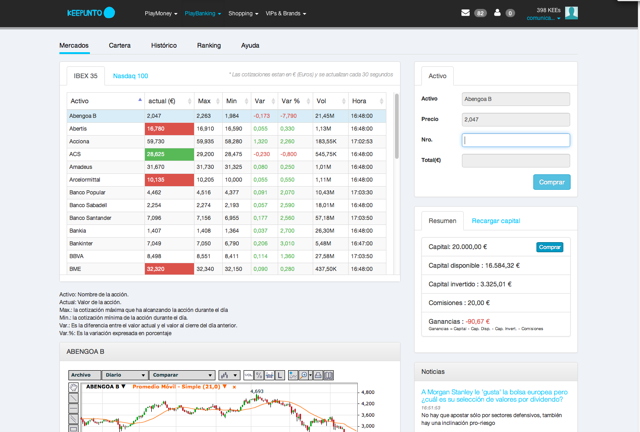The image size is (640, 432).
Task: Toggle the L logarithmic scale icon
Action: pyautogui.click(x=280, y=375)
